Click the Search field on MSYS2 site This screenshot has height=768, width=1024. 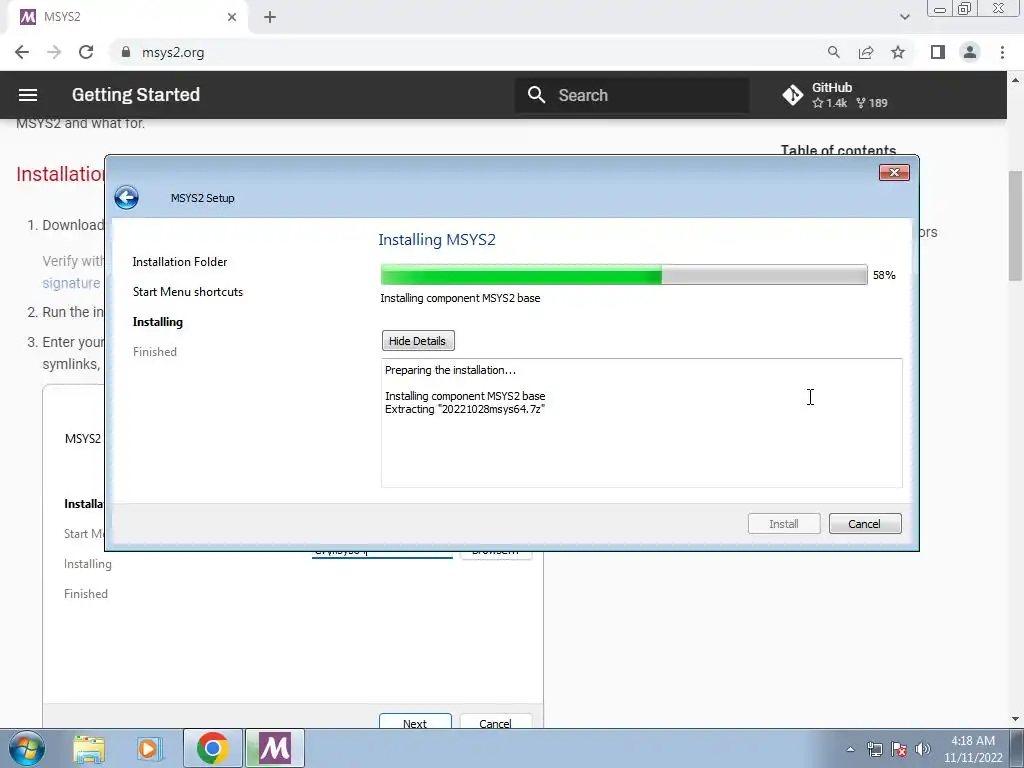coord(632,95)
